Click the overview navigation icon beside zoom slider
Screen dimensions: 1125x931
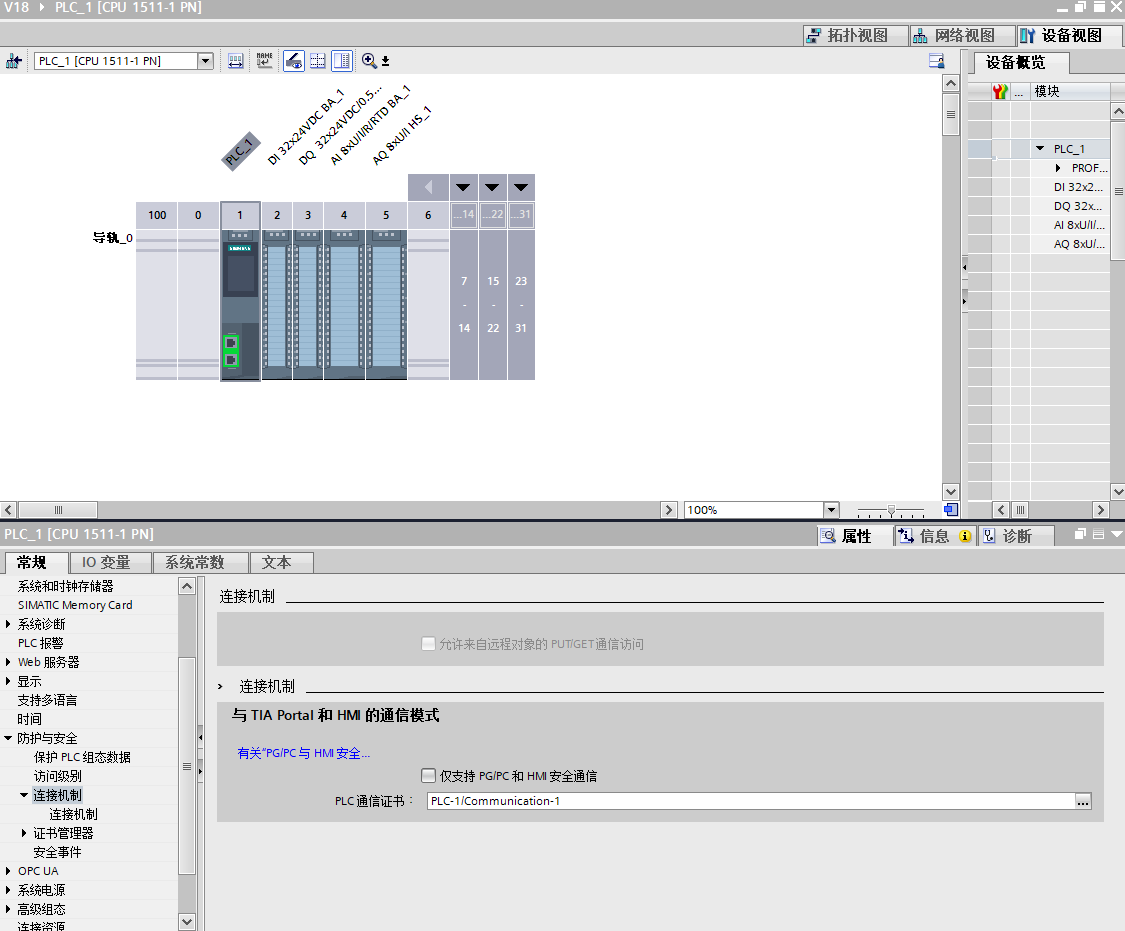[950, 510]
